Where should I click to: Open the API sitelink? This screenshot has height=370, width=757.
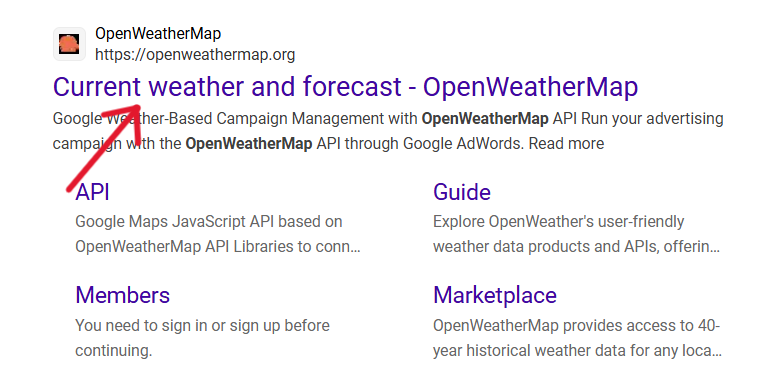click(x=92, y=192)
